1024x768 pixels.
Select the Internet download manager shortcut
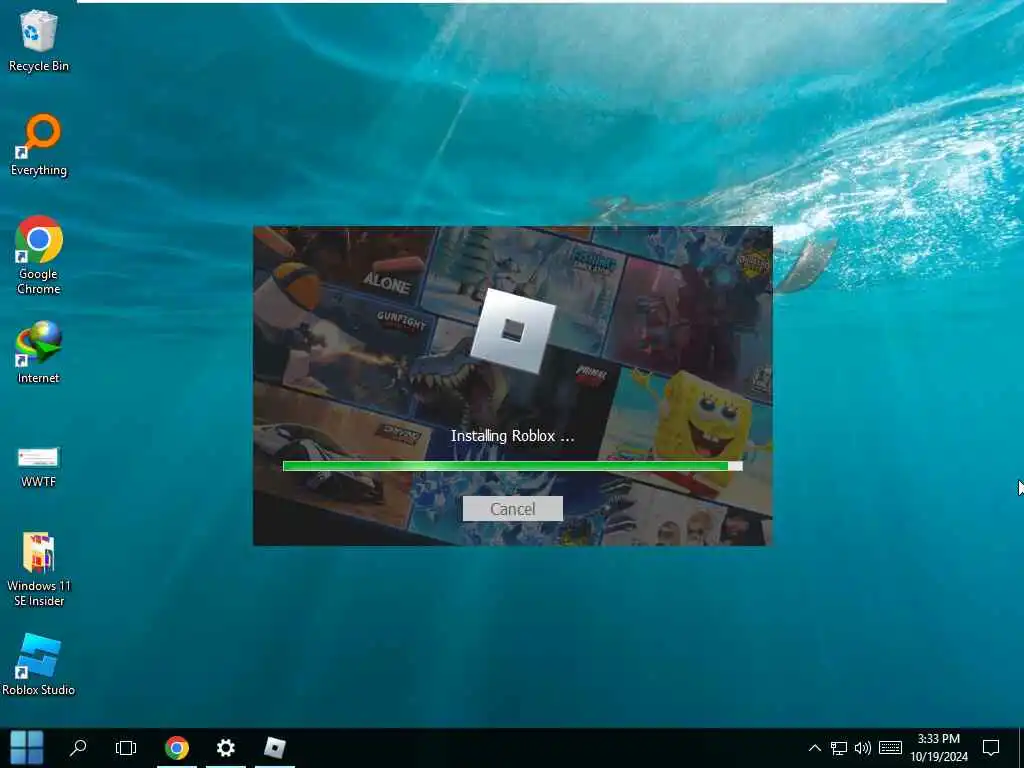(x=39, y=352)
